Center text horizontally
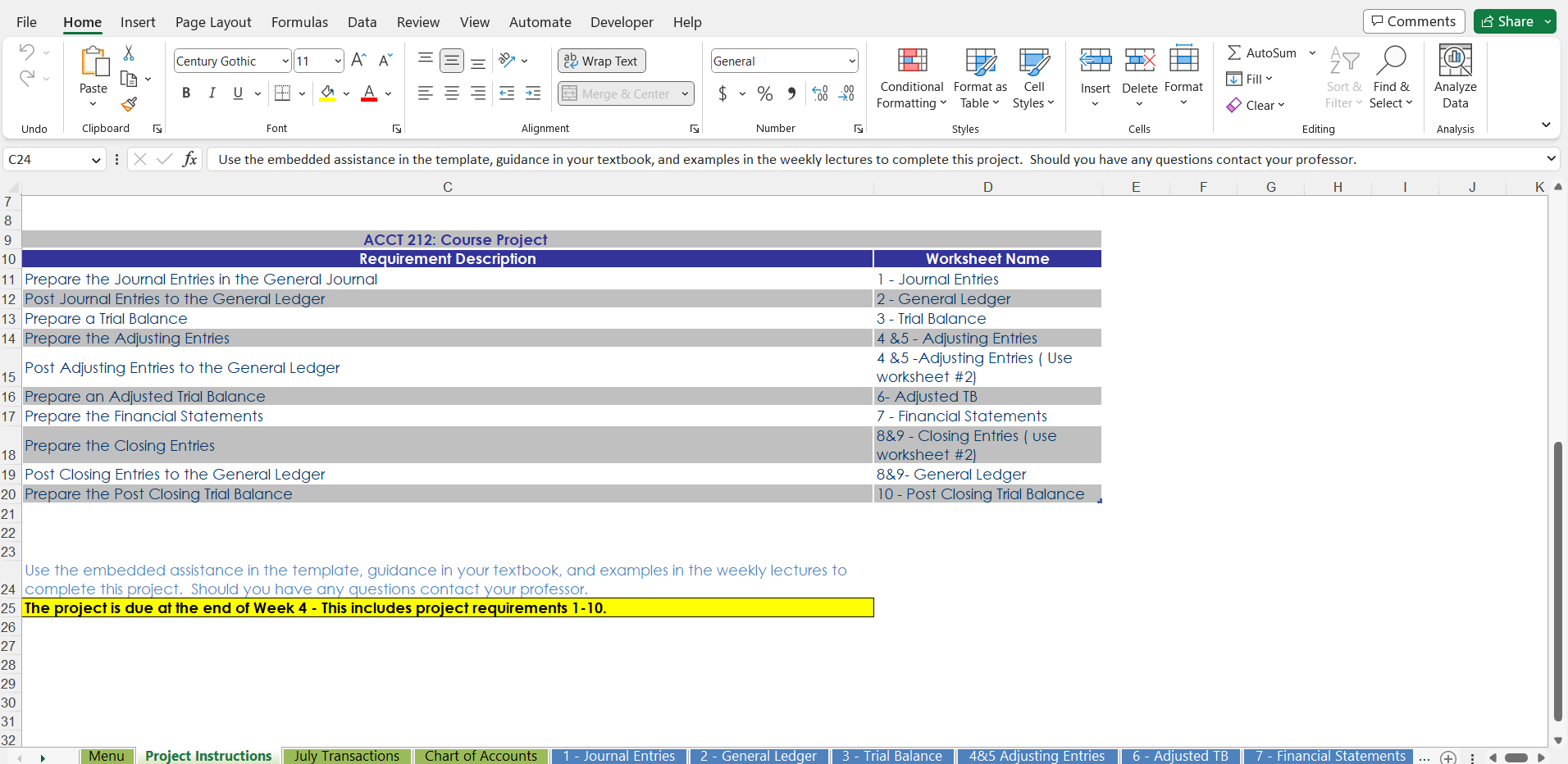The width and height of the screenshot is (1568, 764). click(452, 93)
